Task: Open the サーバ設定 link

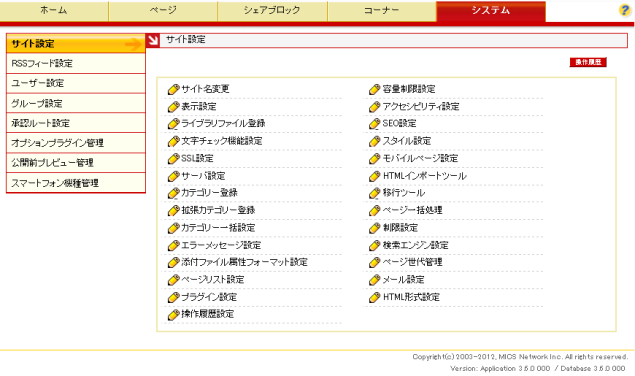Action: [203, 176]
